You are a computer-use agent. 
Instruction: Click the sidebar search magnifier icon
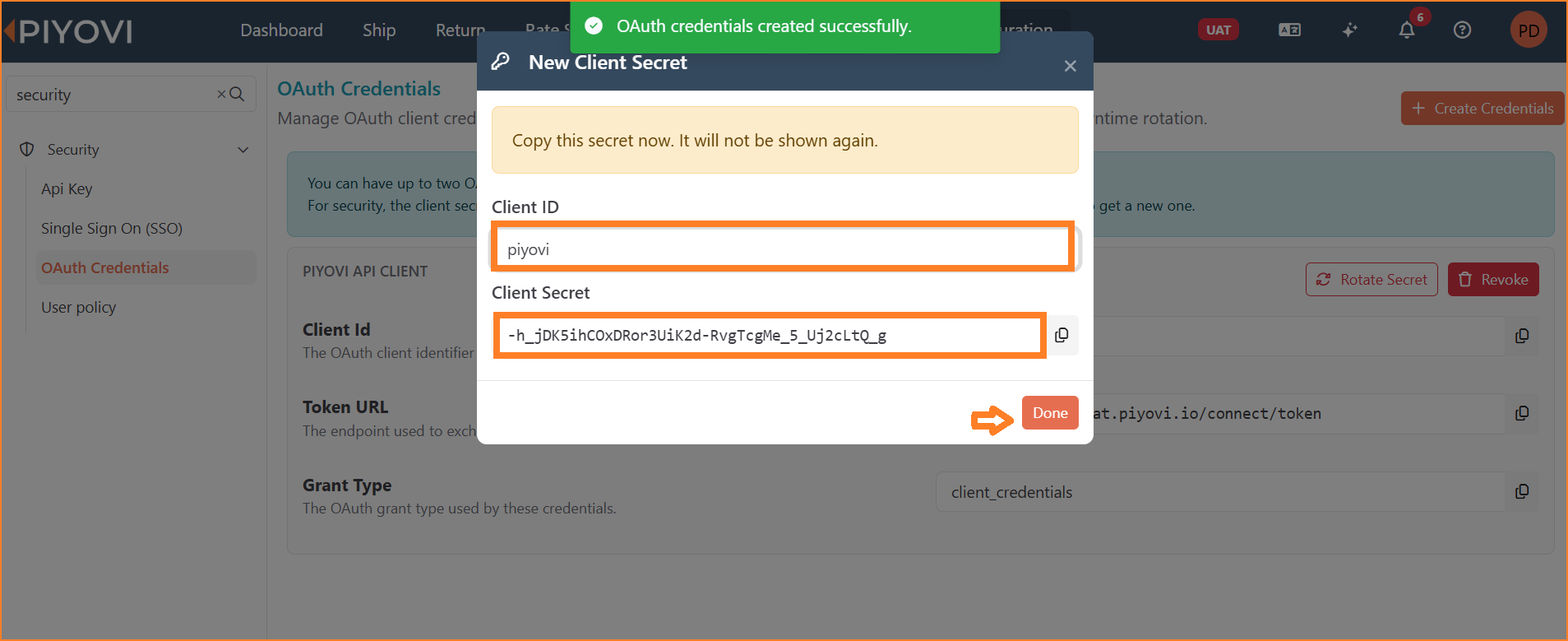click(237, 95)
